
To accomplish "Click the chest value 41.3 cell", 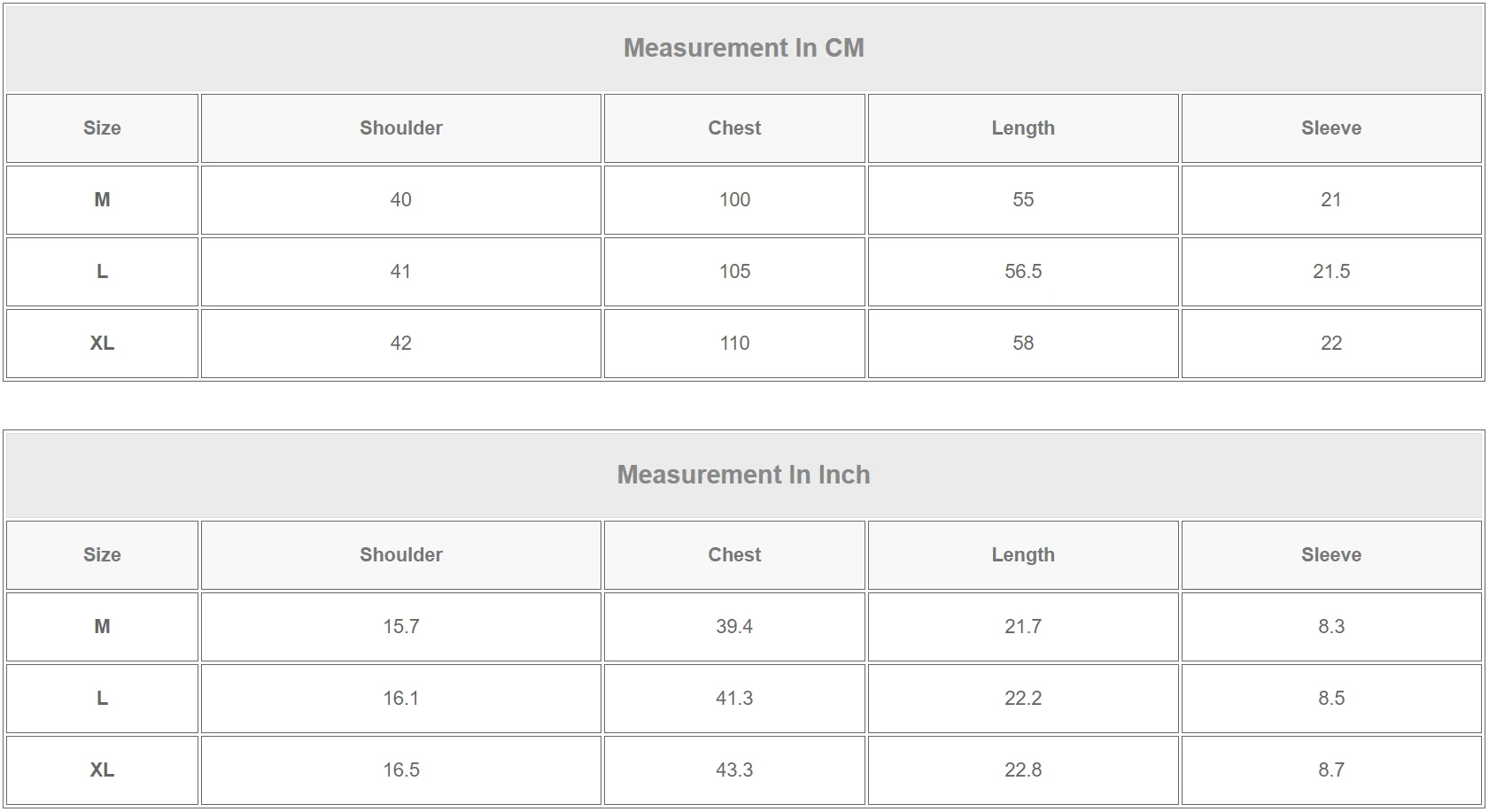I will pyautogui.click(x=734, y=699).
